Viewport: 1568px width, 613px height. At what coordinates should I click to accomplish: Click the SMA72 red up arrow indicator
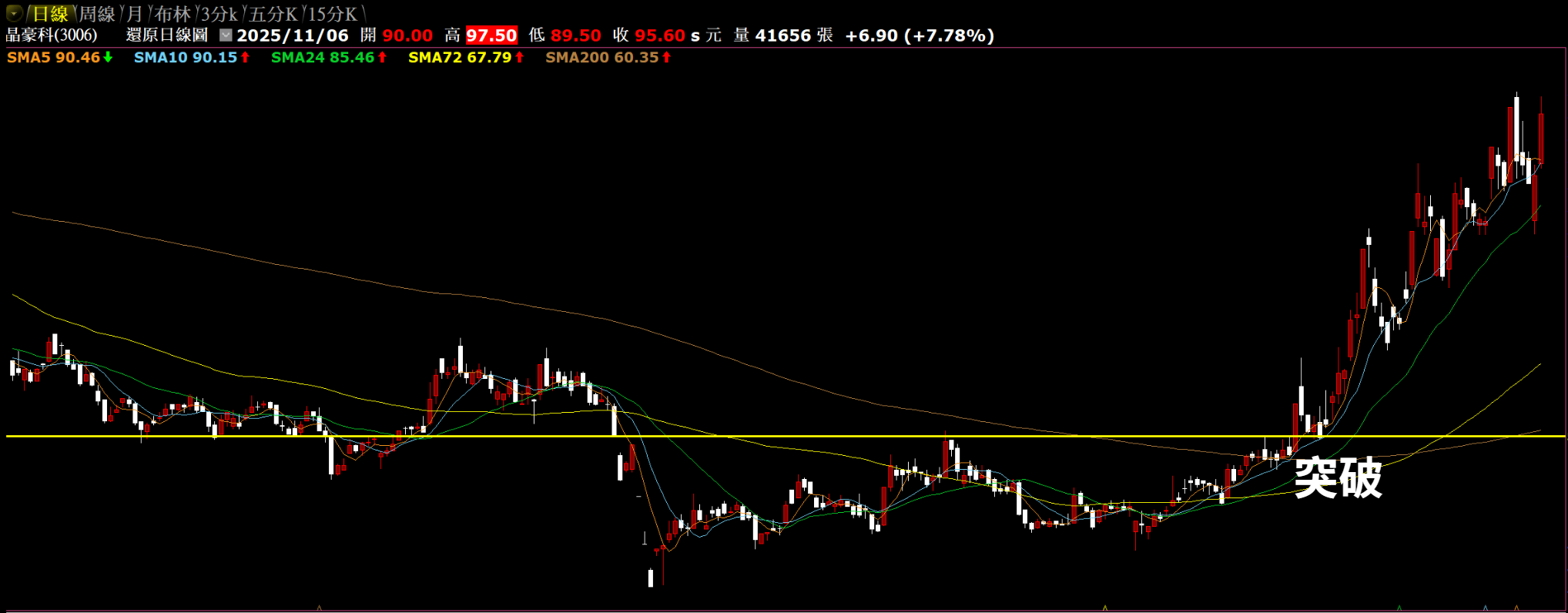coord(520,57)
